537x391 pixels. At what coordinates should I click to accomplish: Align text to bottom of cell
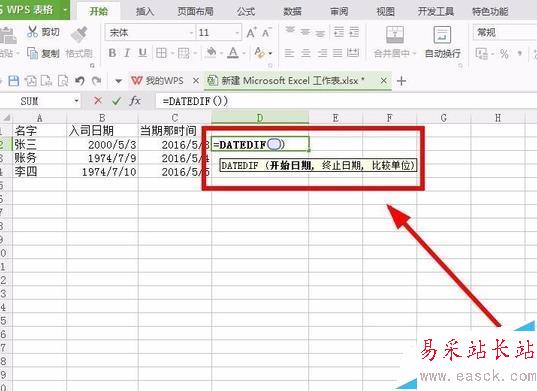tap(320, 33)
